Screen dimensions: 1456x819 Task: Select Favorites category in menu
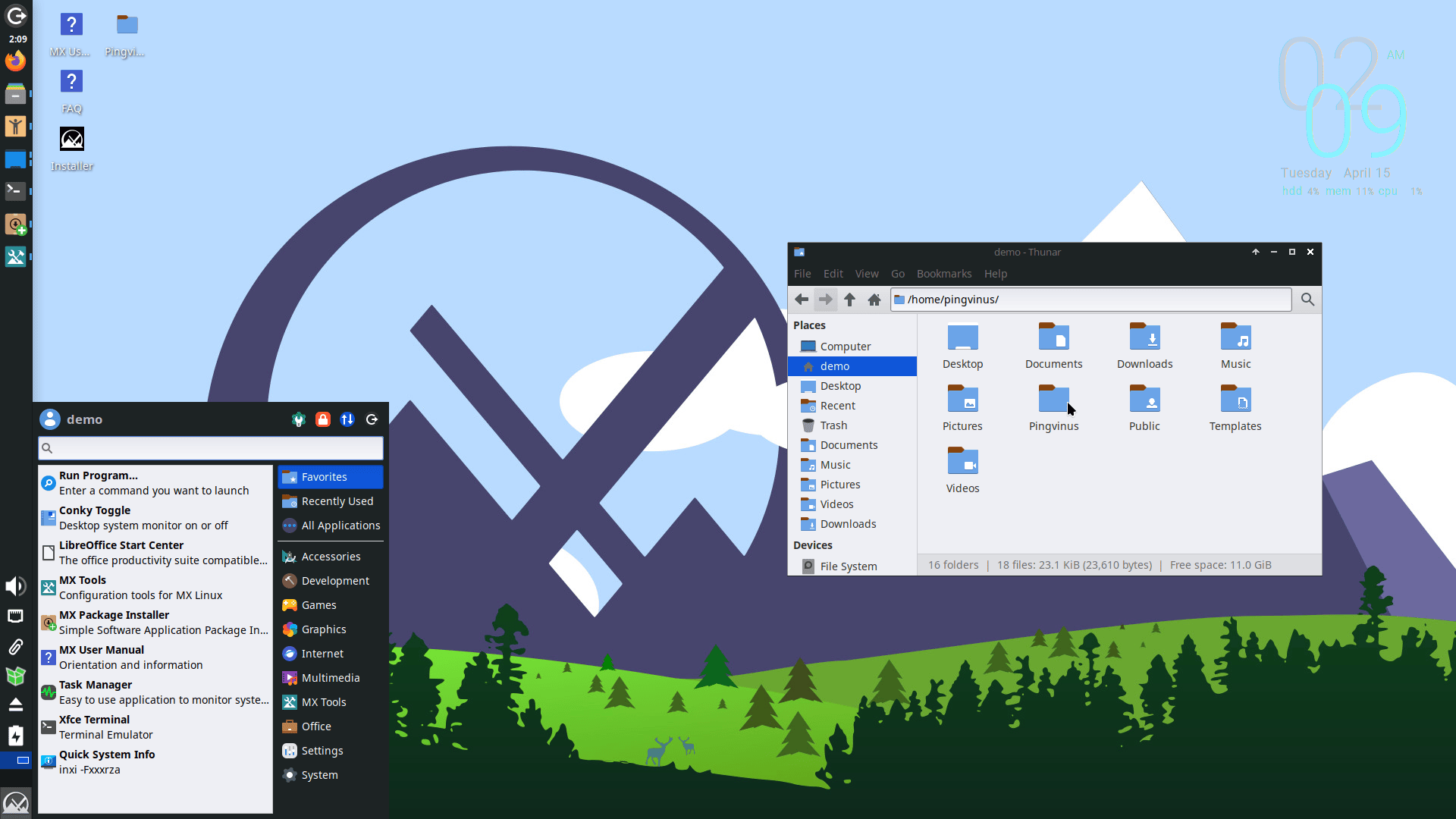point(331,477)
